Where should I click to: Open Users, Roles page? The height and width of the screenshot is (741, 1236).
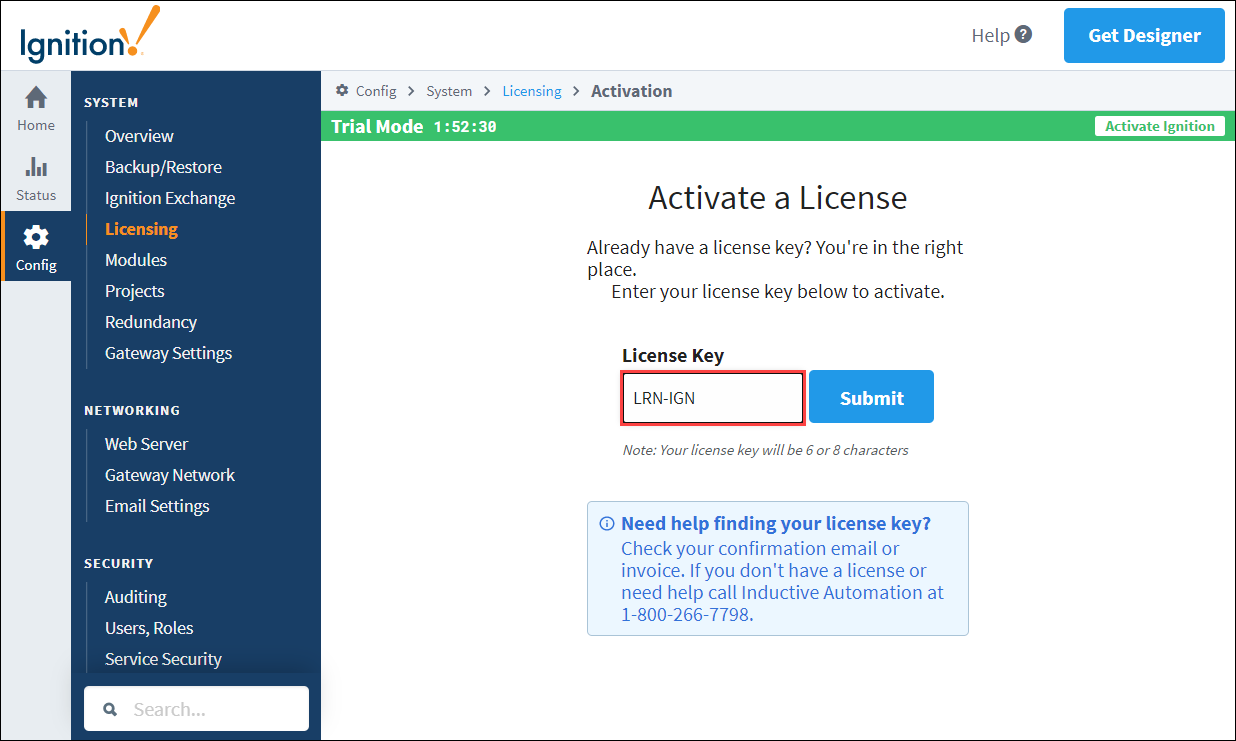pos(149,628)
